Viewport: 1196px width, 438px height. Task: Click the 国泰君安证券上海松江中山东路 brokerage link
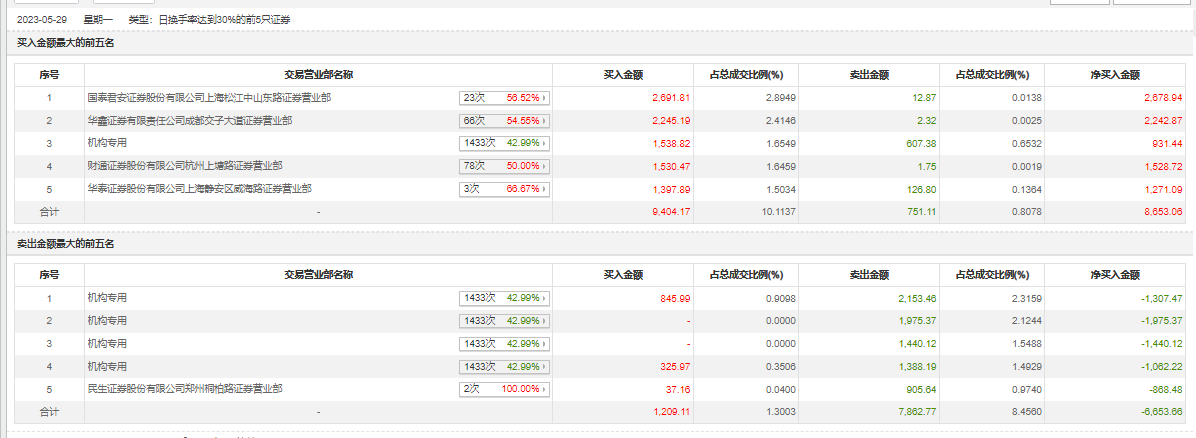[x=209, y=98]
